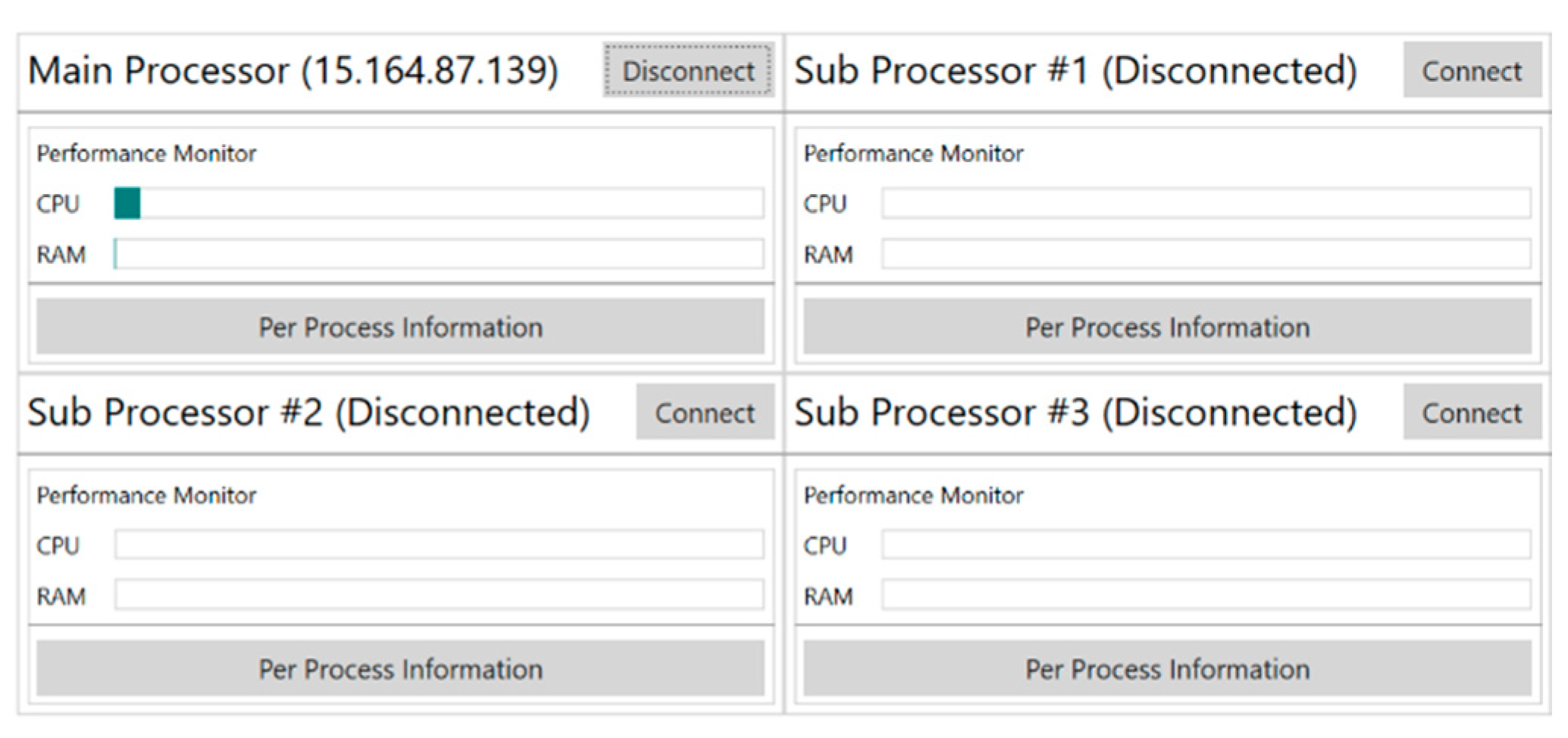Click the Main Processor Disconnect button

tap(687, 70)
